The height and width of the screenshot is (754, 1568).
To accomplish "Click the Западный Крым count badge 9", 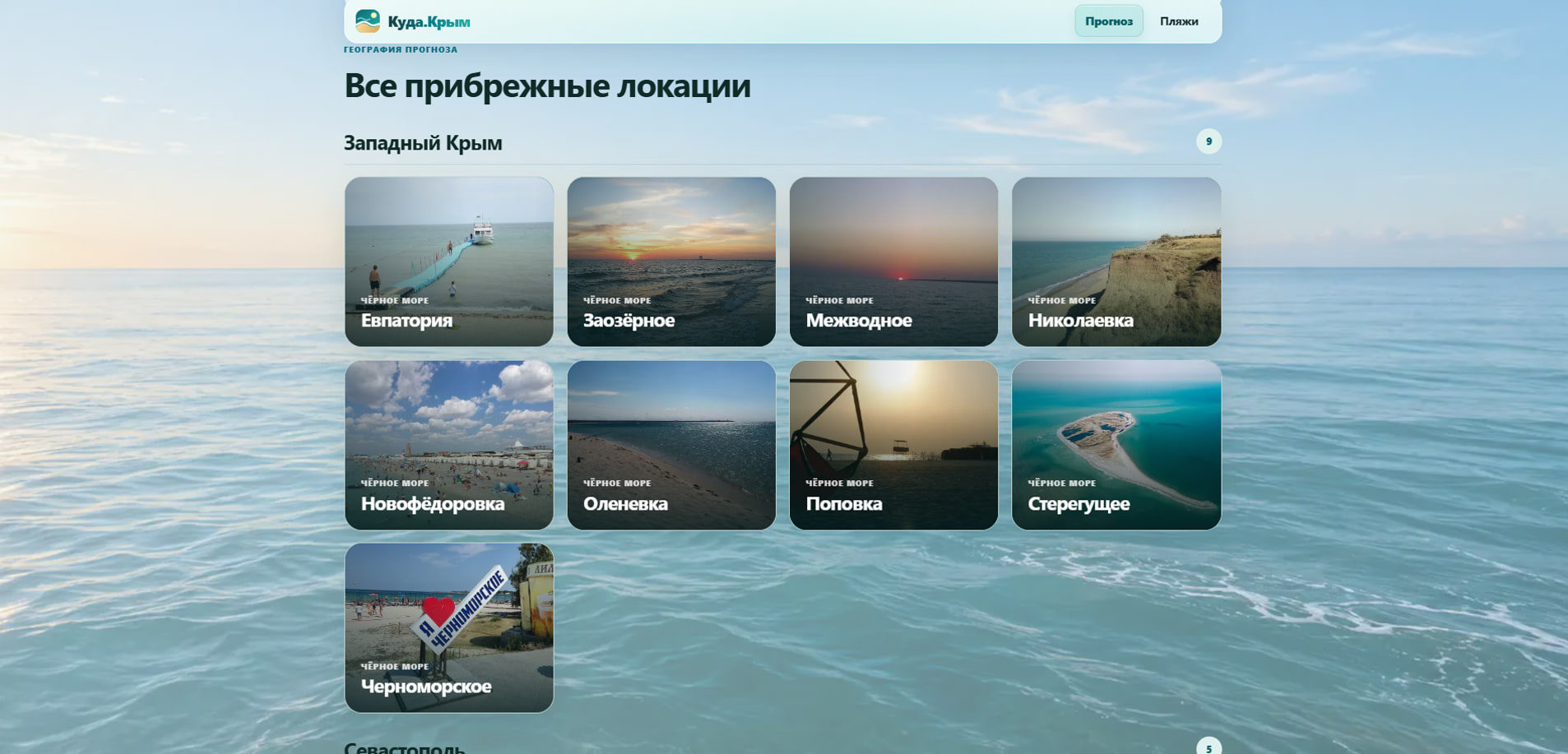I will click(1208, 141).
